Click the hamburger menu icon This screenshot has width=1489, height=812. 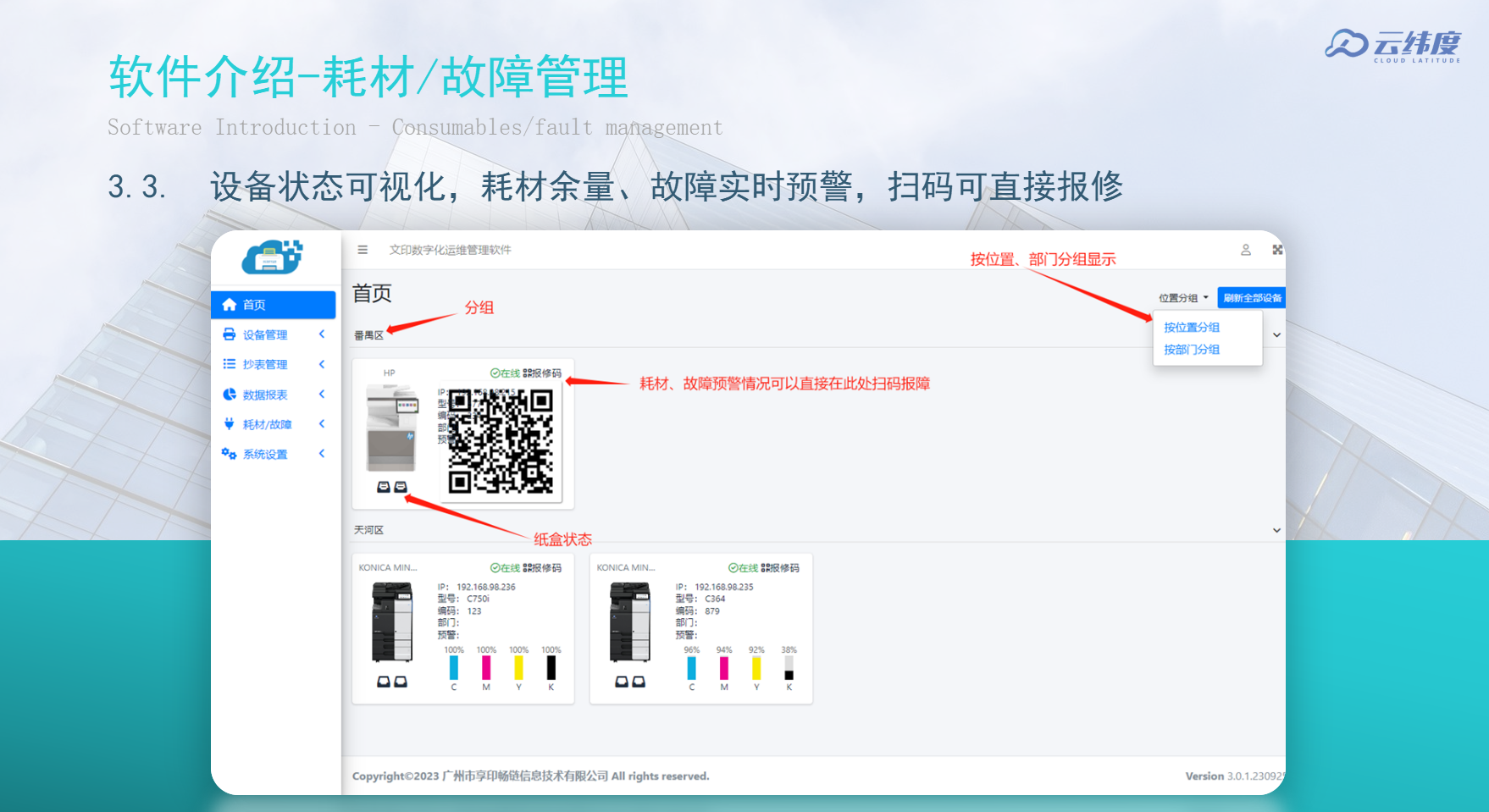click(363, 250)
